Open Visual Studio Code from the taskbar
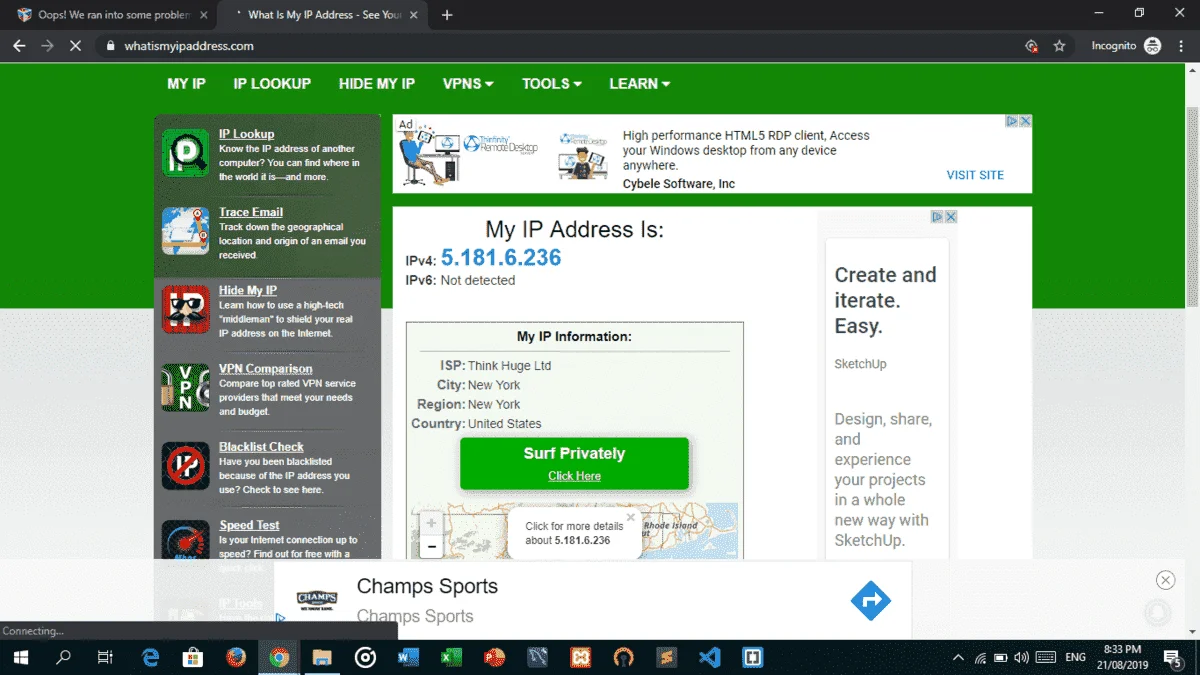Image resolution: width=1200 pixels, height=675 pixels. (x=710, y=657)
